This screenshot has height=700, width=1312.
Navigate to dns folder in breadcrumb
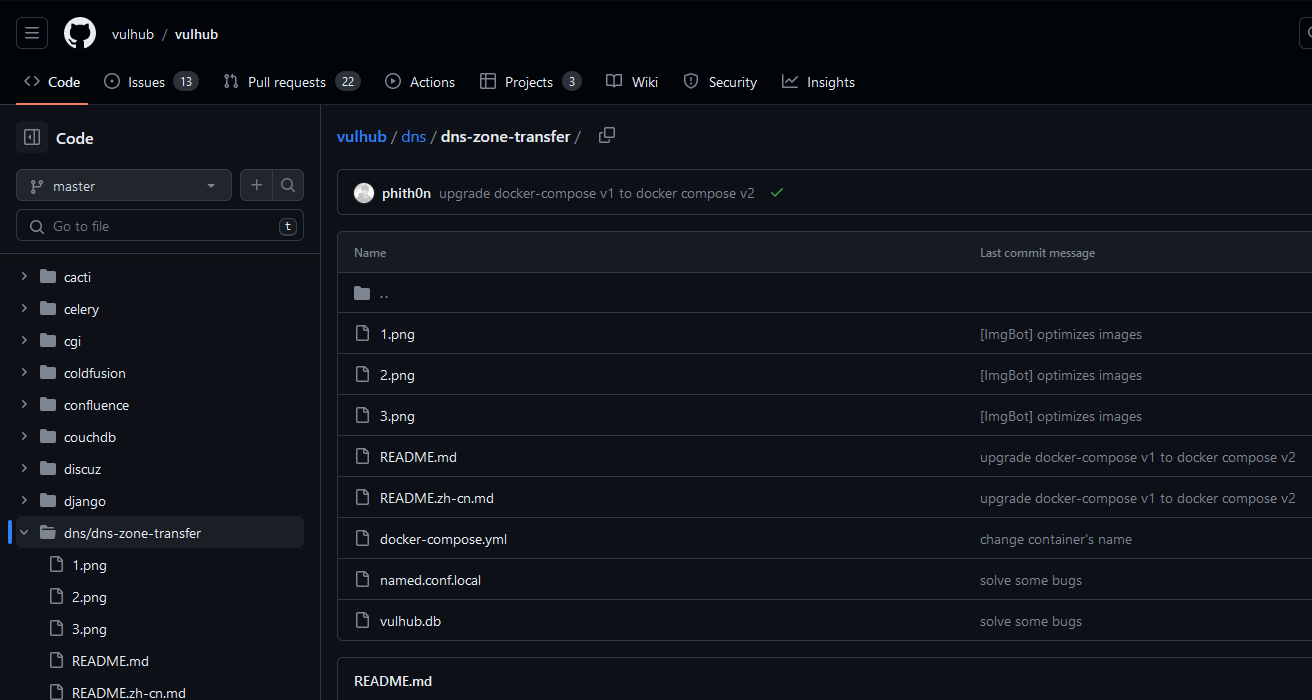(x=414, y=136)
